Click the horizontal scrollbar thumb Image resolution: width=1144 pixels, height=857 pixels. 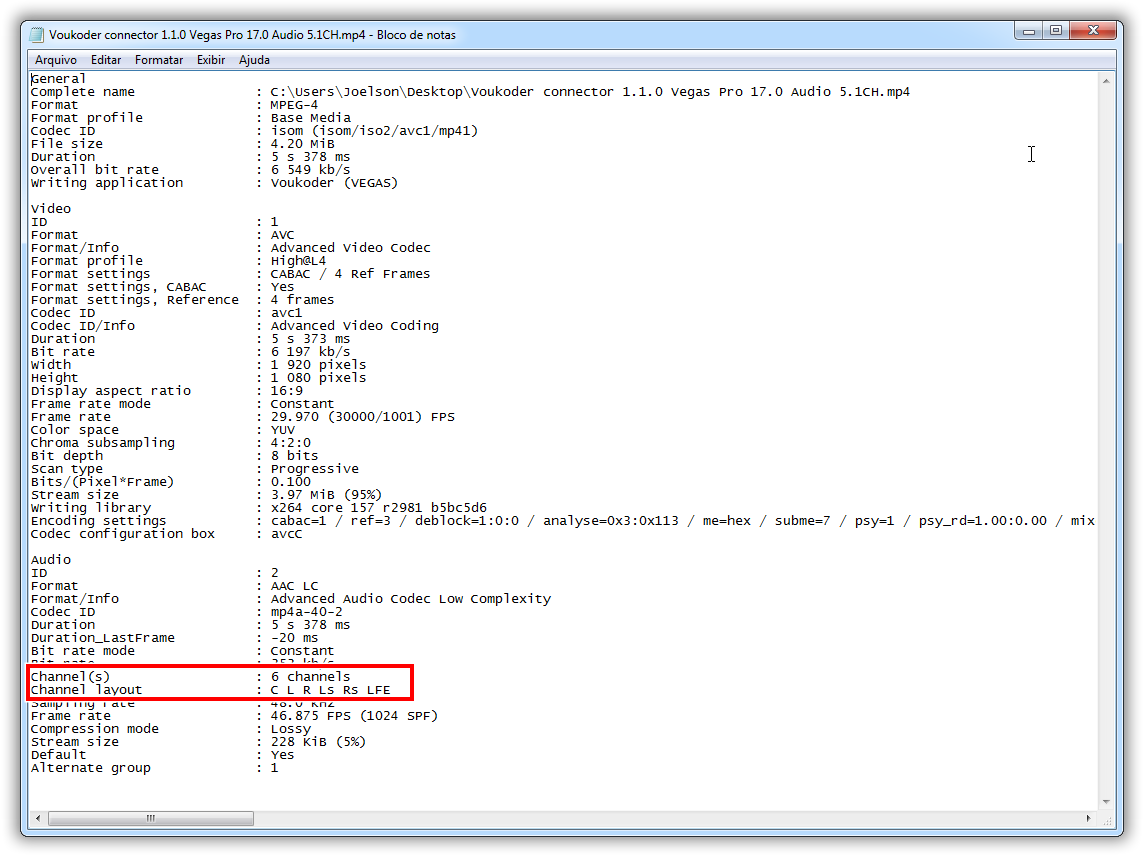point(150,818)
